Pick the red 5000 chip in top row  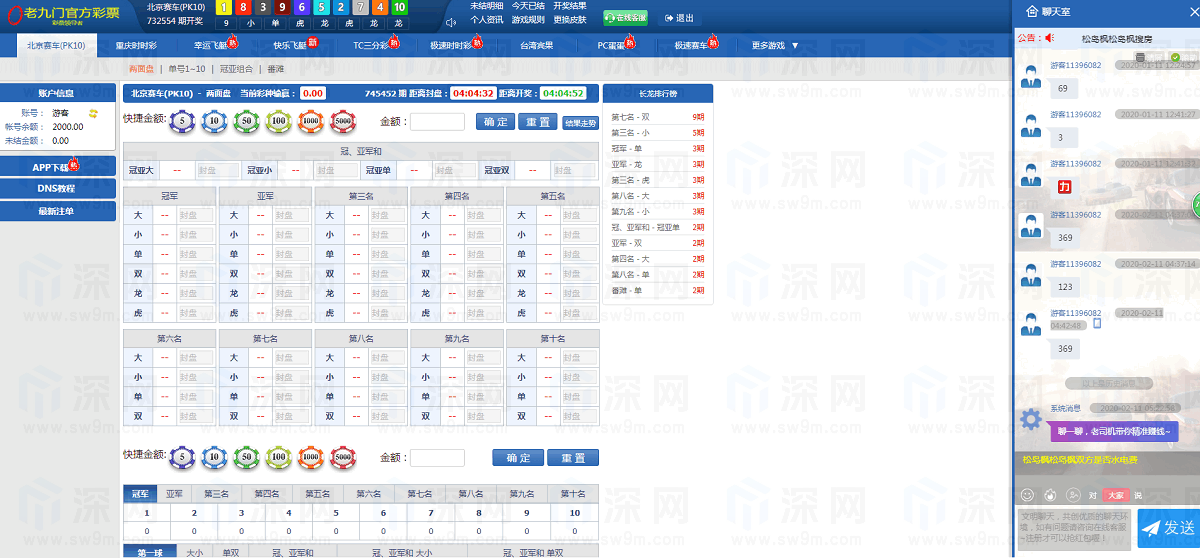[x=342, y=121]
